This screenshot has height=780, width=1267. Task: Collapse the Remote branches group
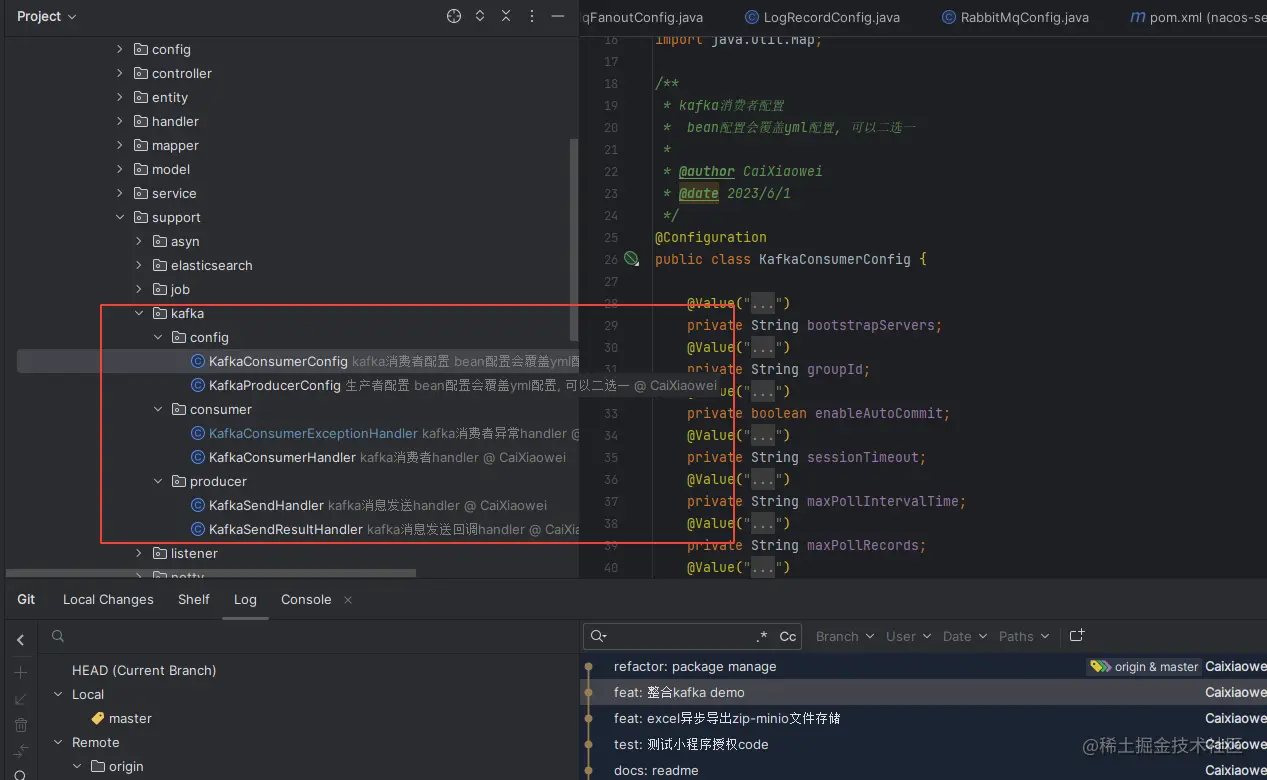(x=59, y=742)
